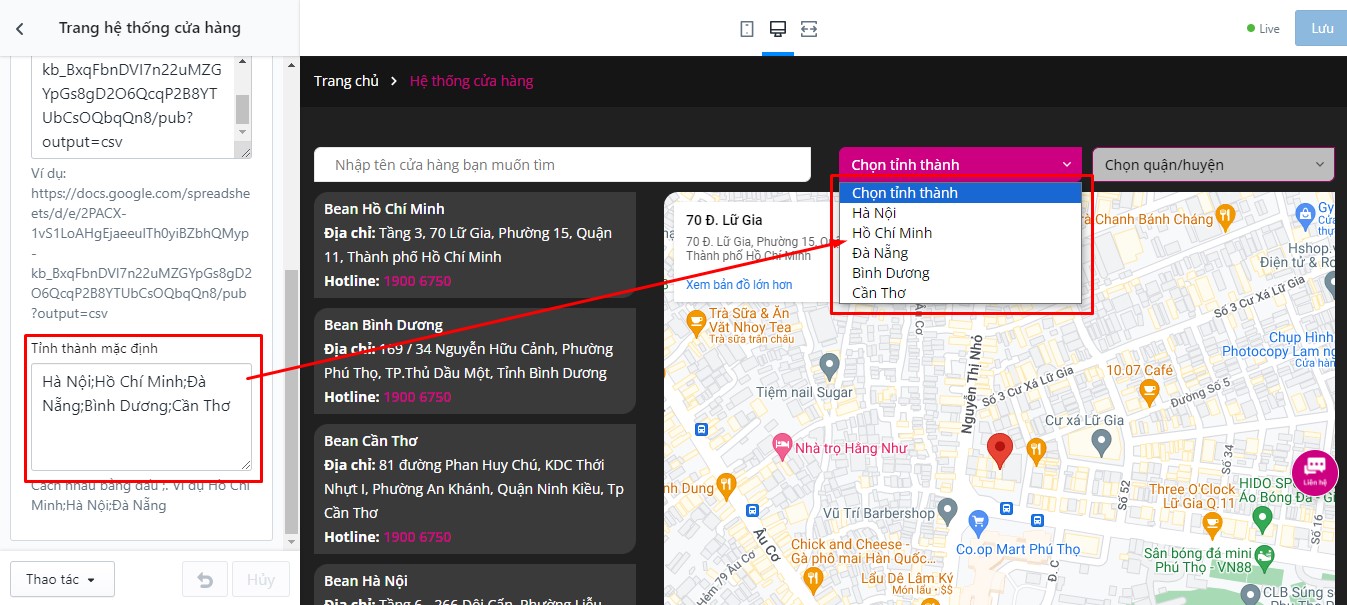Select the Bean Hà Nội store card
The width and height of the screenshot is (1347, 605).
[x=475, y=585]
